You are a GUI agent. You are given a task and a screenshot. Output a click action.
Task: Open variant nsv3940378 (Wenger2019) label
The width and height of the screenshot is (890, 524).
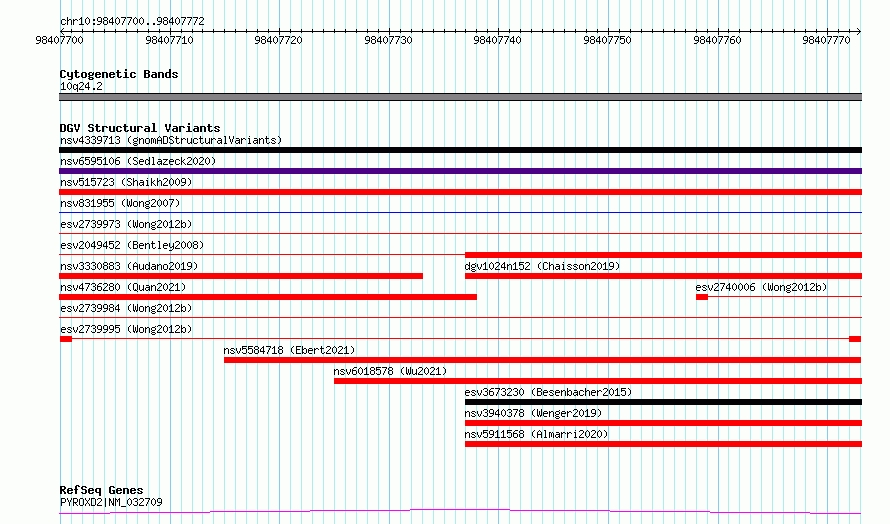pyautogui.click(x=533, y=413)
